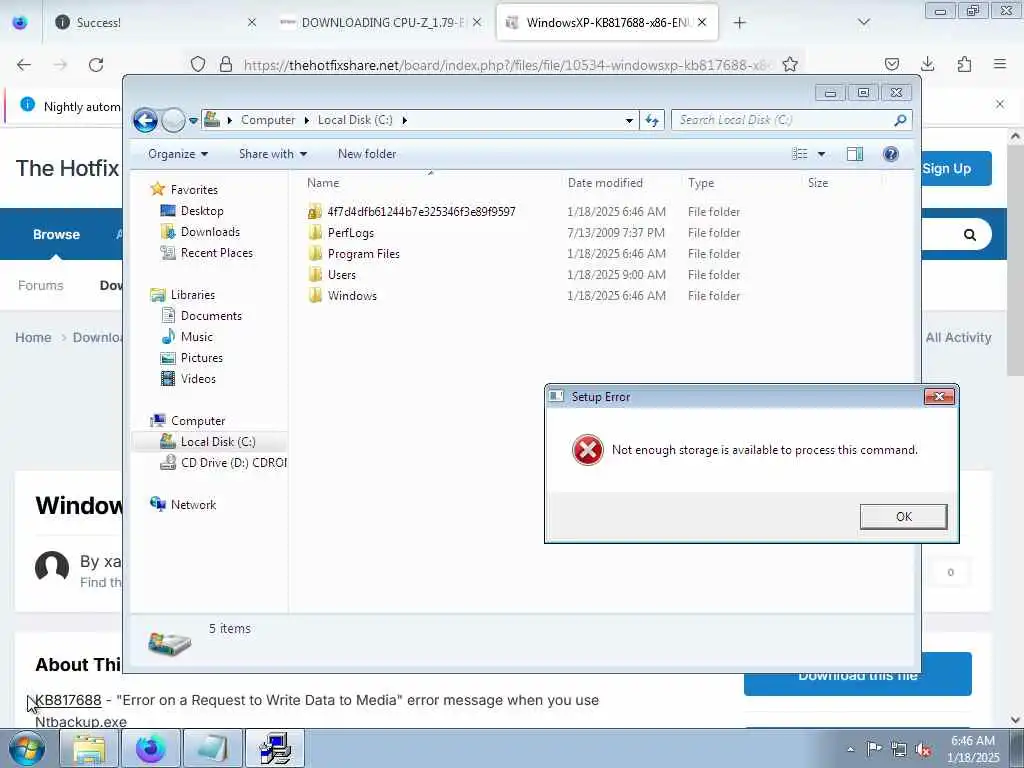Open Music library

197,336
